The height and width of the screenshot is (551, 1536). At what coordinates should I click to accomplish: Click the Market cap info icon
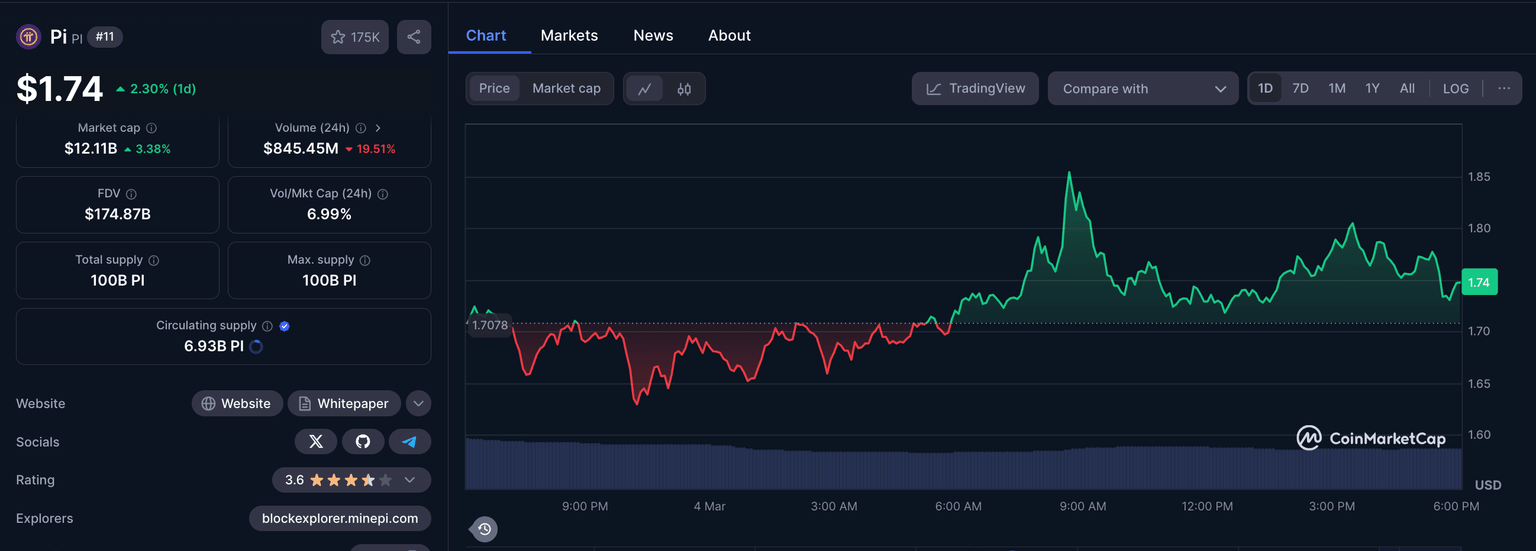click(x=151, y=128)
